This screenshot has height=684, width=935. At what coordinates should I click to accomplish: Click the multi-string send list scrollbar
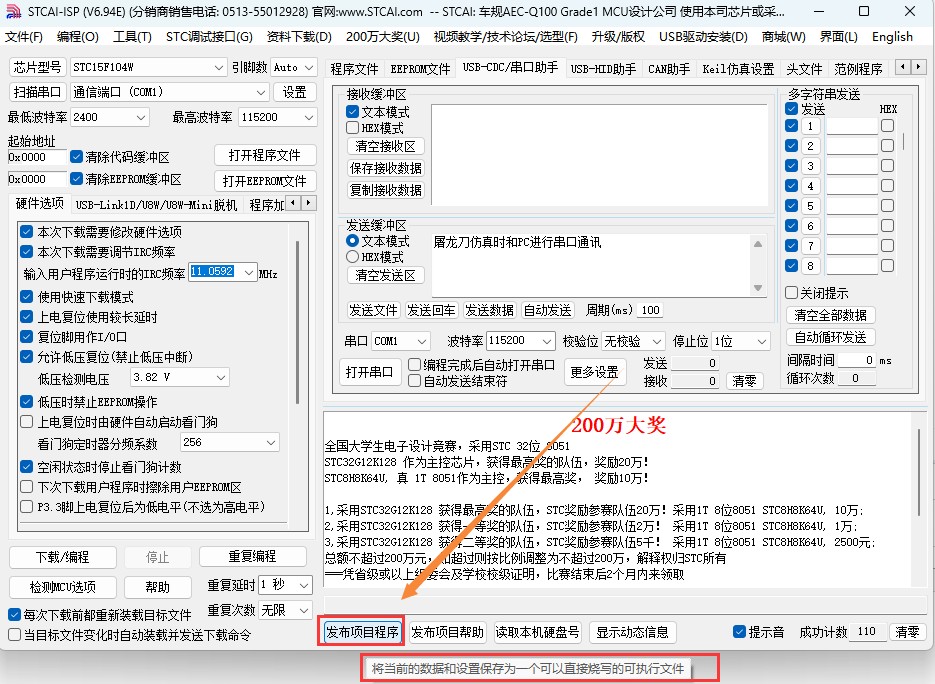click(904, 141)
